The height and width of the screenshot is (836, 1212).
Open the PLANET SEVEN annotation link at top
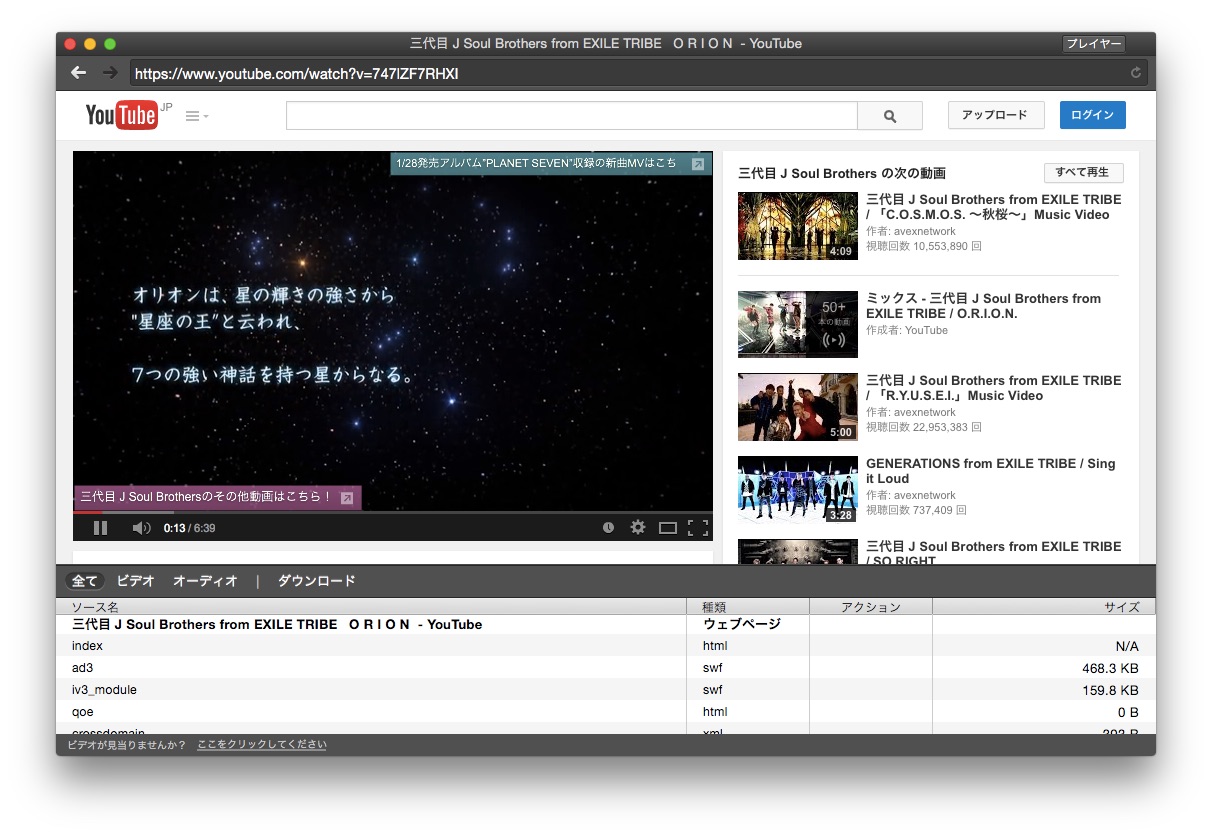tap(551, 163)
